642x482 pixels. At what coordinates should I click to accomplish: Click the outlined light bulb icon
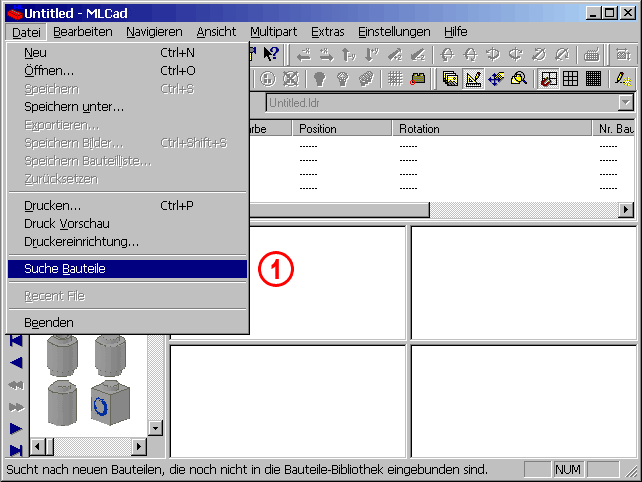[342, 79]
